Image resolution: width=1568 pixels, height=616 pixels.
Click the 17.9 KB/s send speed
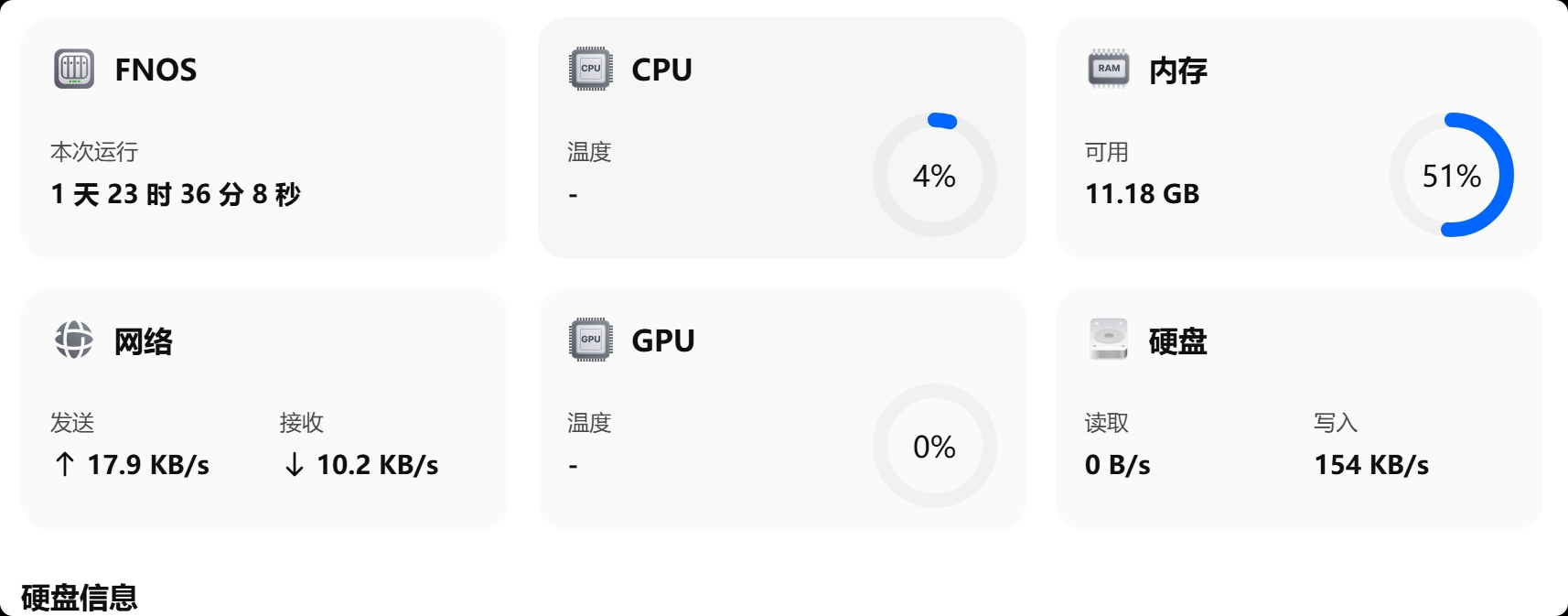[x=148, y=465]
